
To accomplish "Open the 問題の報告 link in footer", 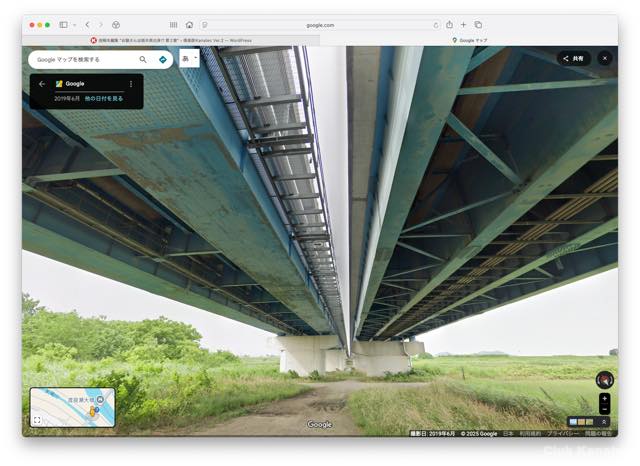I will click(598, 434).
